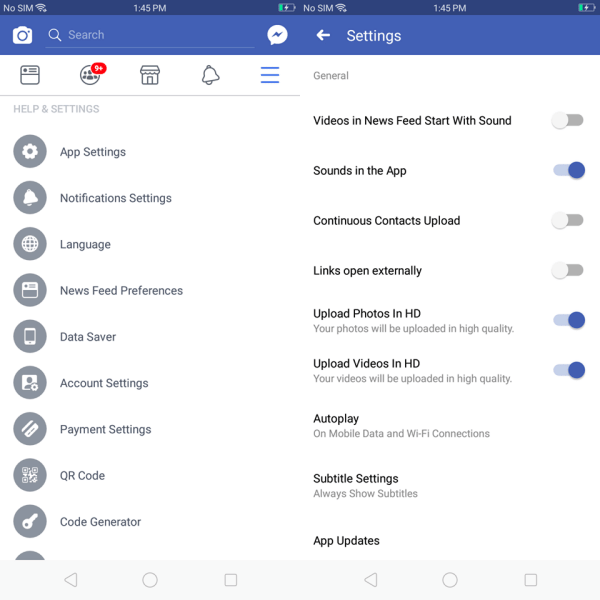Open the Marketplace storefront icon
The image size is (600, 600).
tap(150, 75)
